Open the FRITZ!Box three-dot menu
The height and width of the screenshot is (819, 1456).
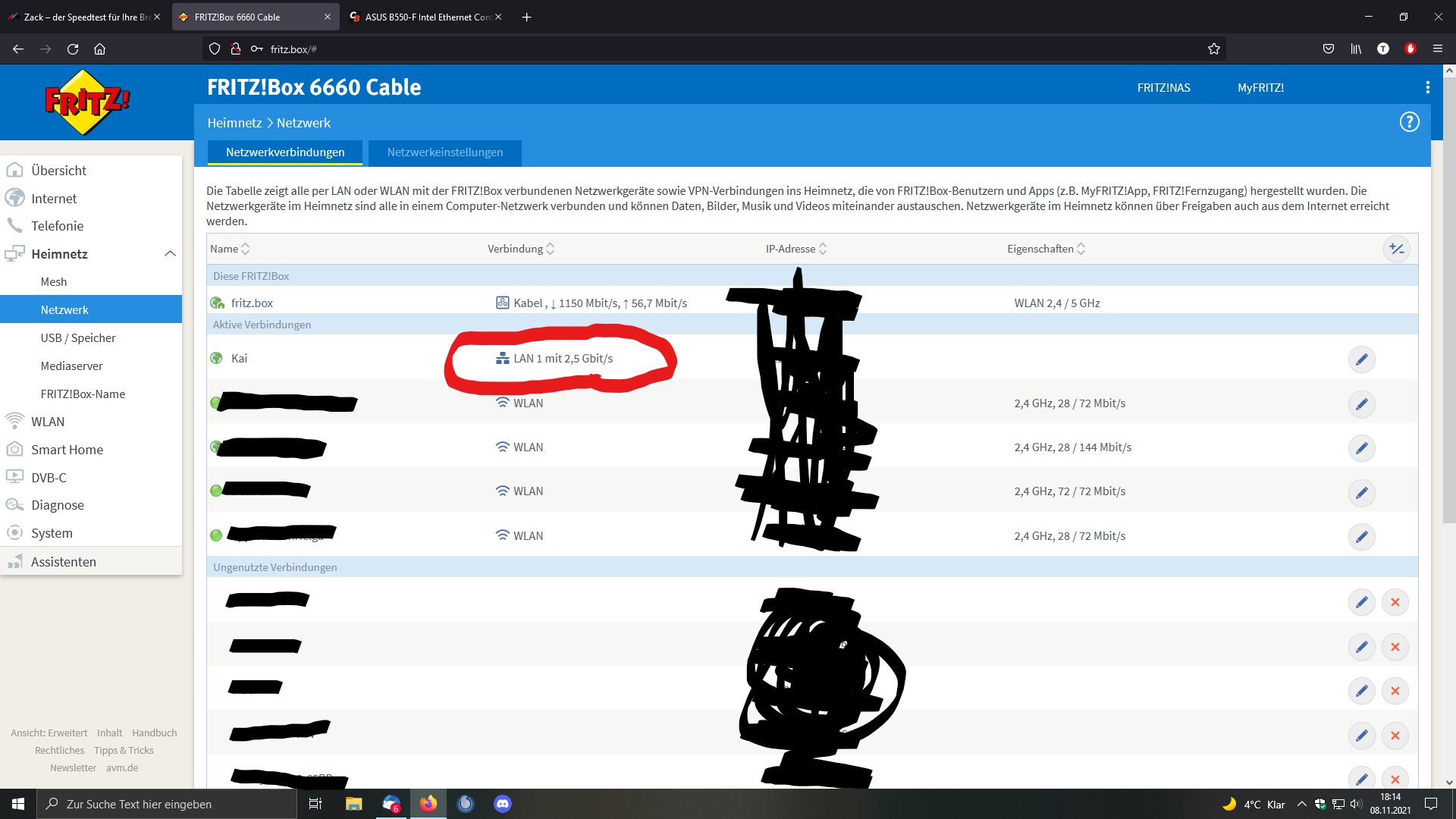[1427, 88]
